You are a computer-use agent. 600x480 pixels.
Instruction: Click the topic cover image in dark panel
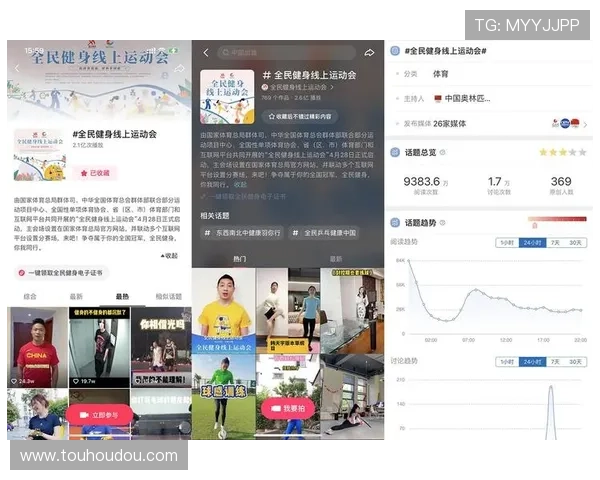point(227,96)
